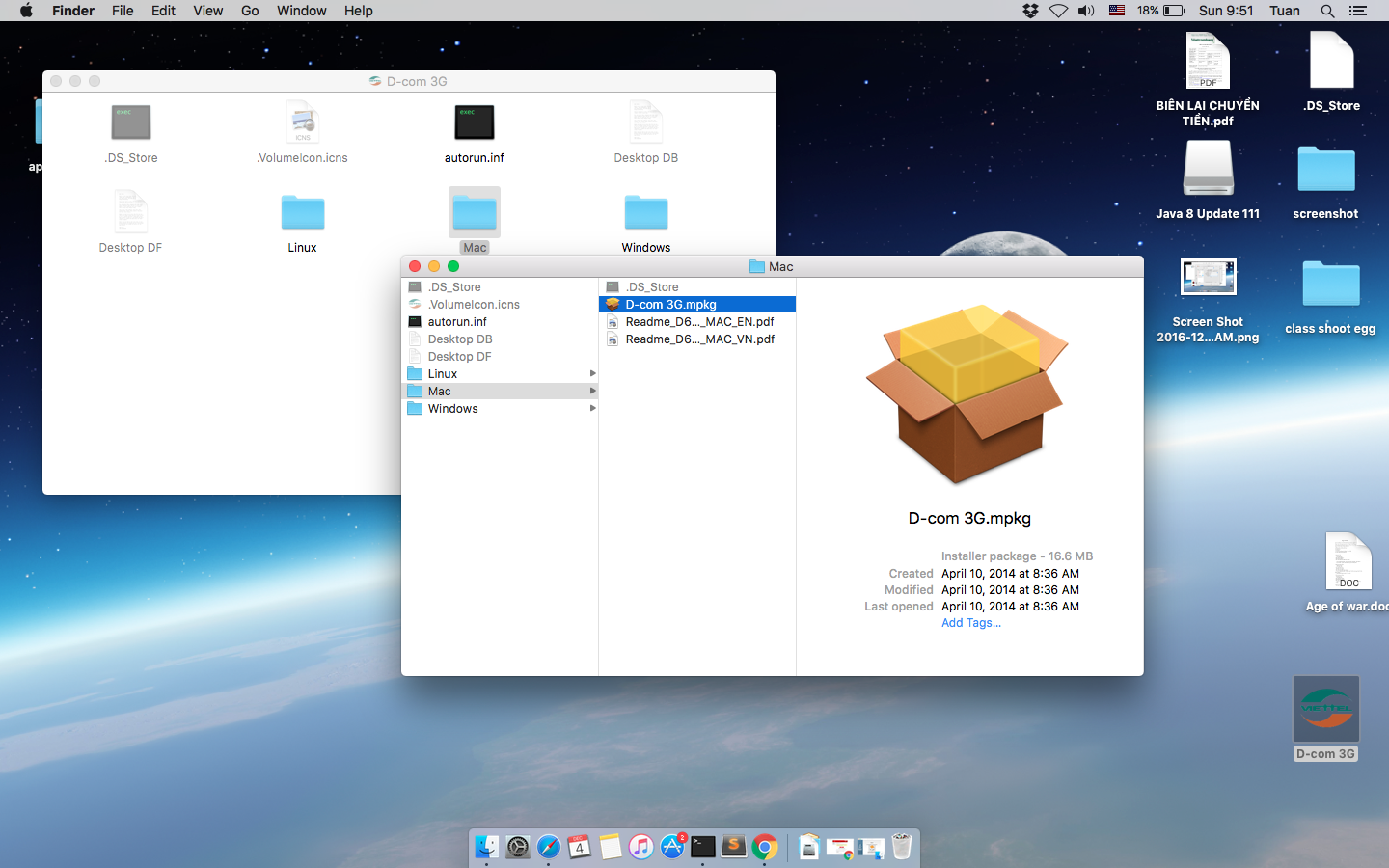1389x868 pixels.
Task: Click the volume icon in menu bar
Action: 1086,11
